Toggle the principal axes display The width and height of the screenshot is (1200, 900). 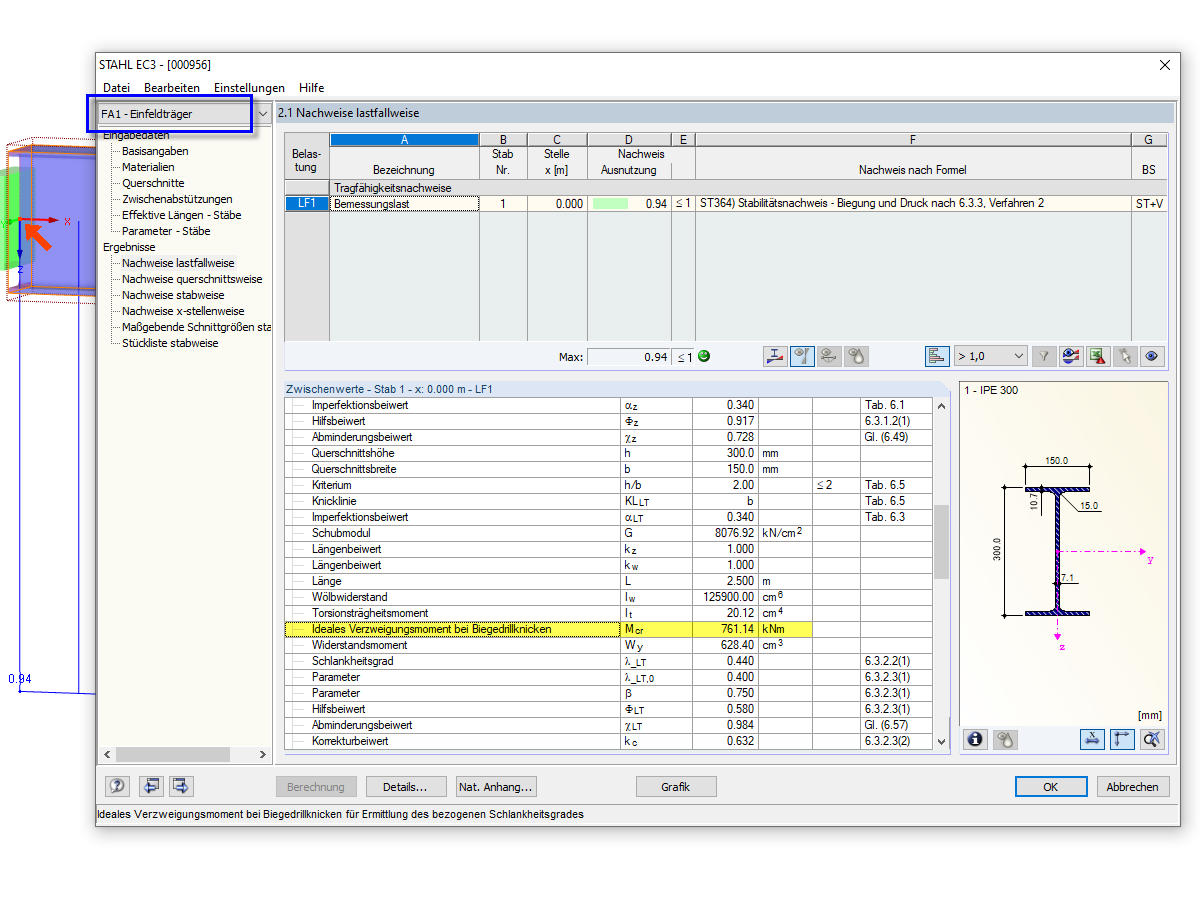(1122, 739)
